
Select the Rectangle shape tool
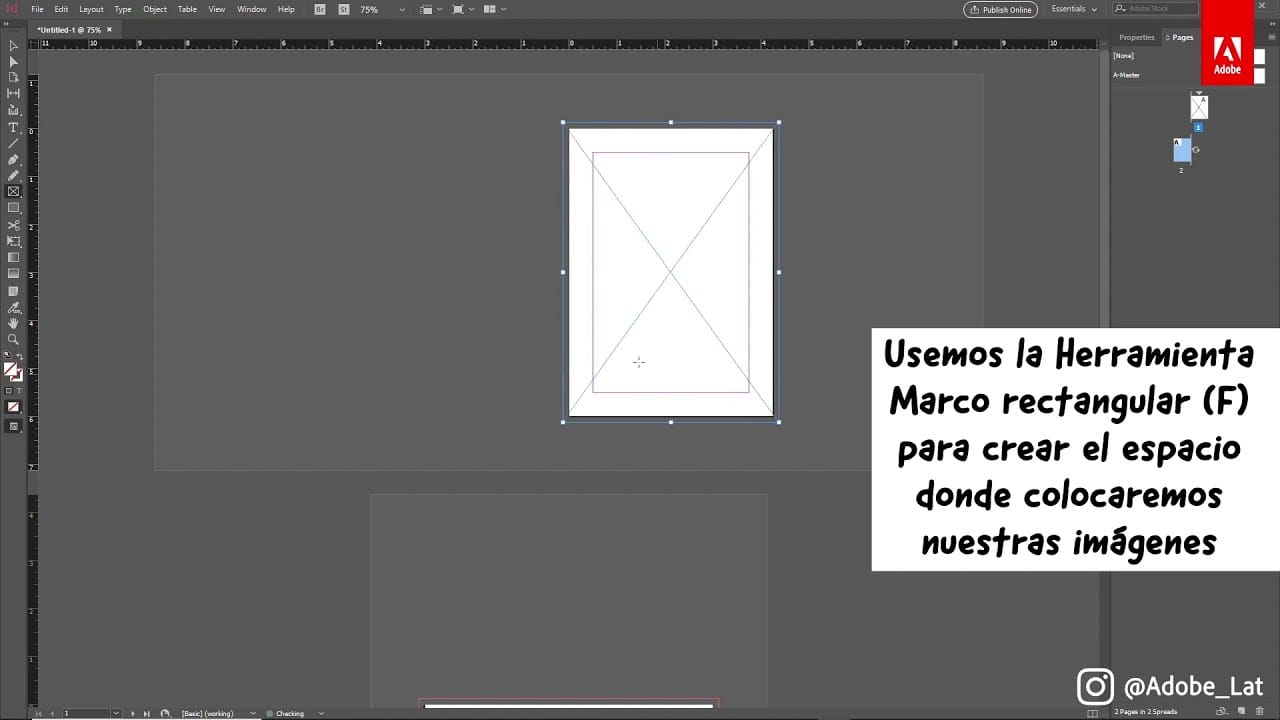point(13,208)
